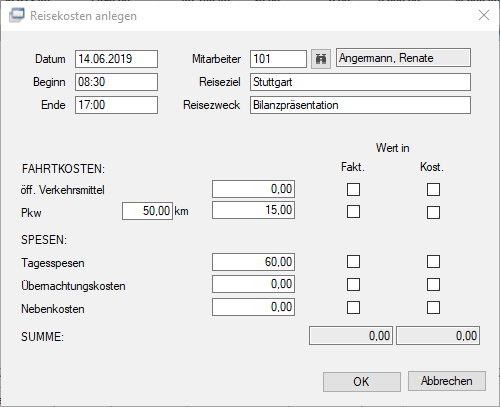Toggle Fakt. checkbox for Übernachtungskosten

coord(353,285)
